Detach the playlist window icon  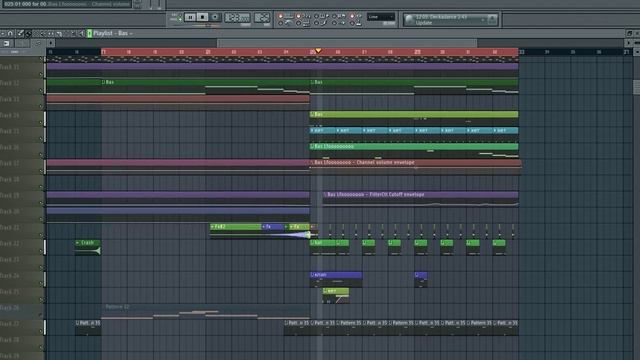629,33
